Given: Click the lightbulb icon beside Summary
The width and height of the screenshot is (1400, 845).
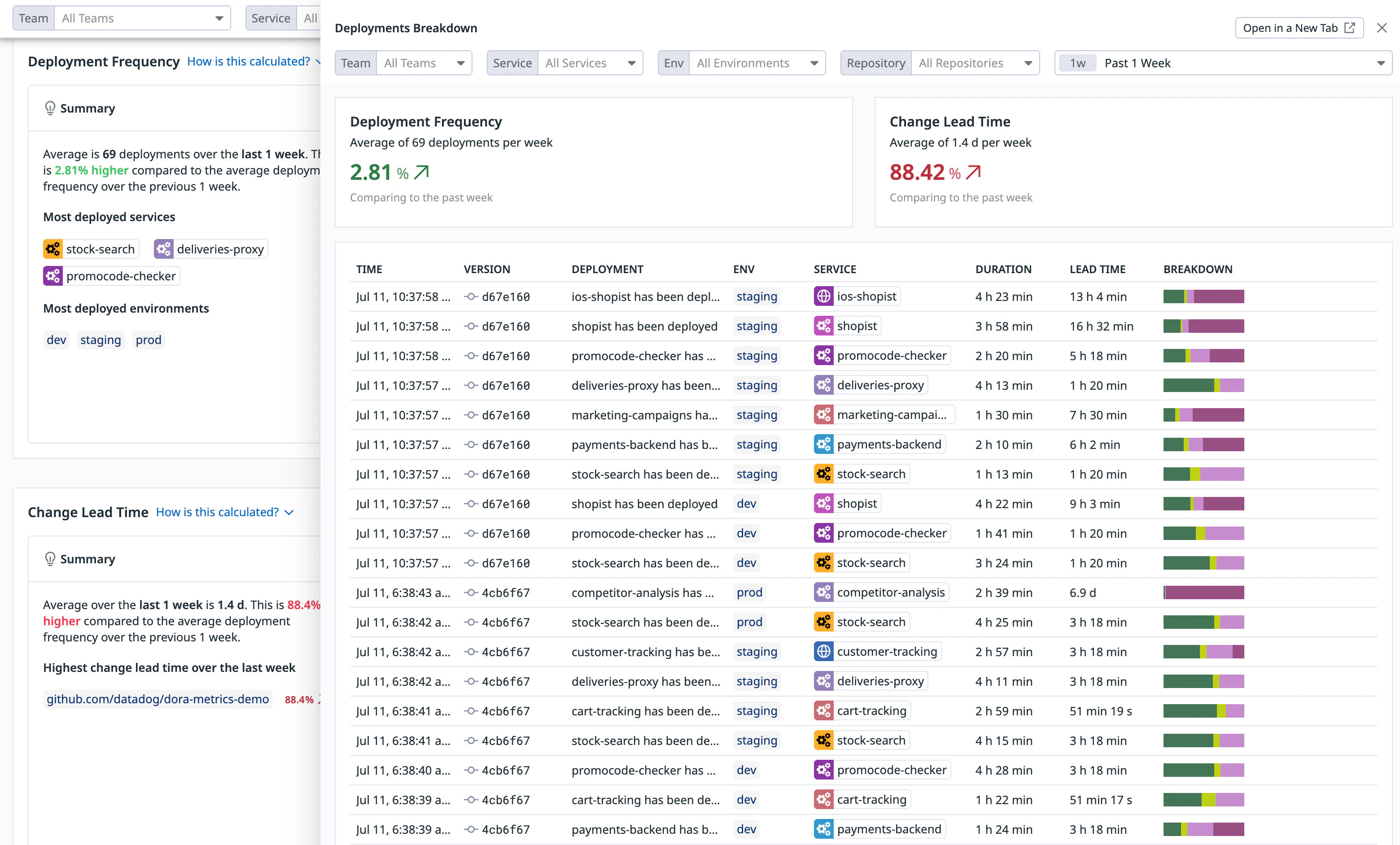Looking at the screenshot, I should 50,108.
